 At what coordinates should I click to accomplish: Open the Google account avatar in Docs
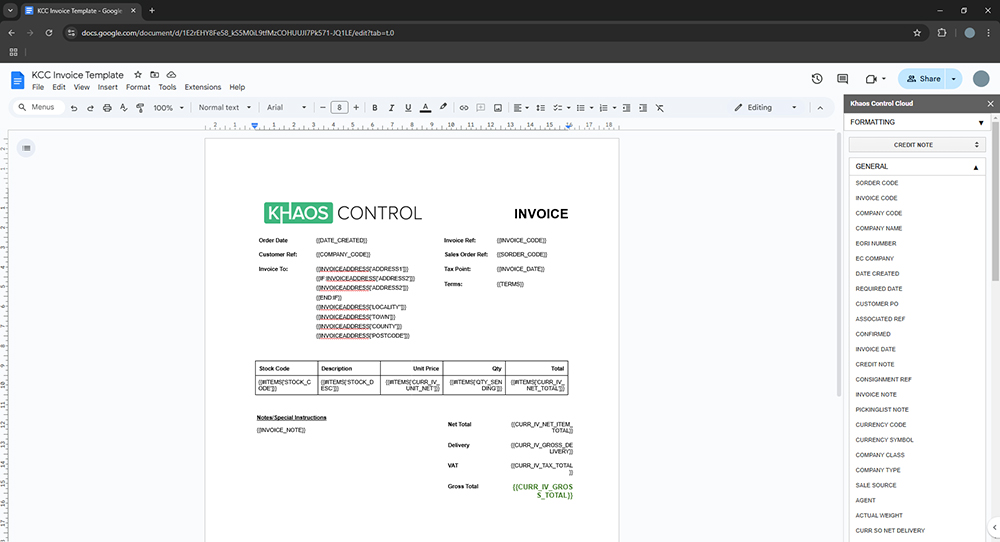[x=981, y=78]
